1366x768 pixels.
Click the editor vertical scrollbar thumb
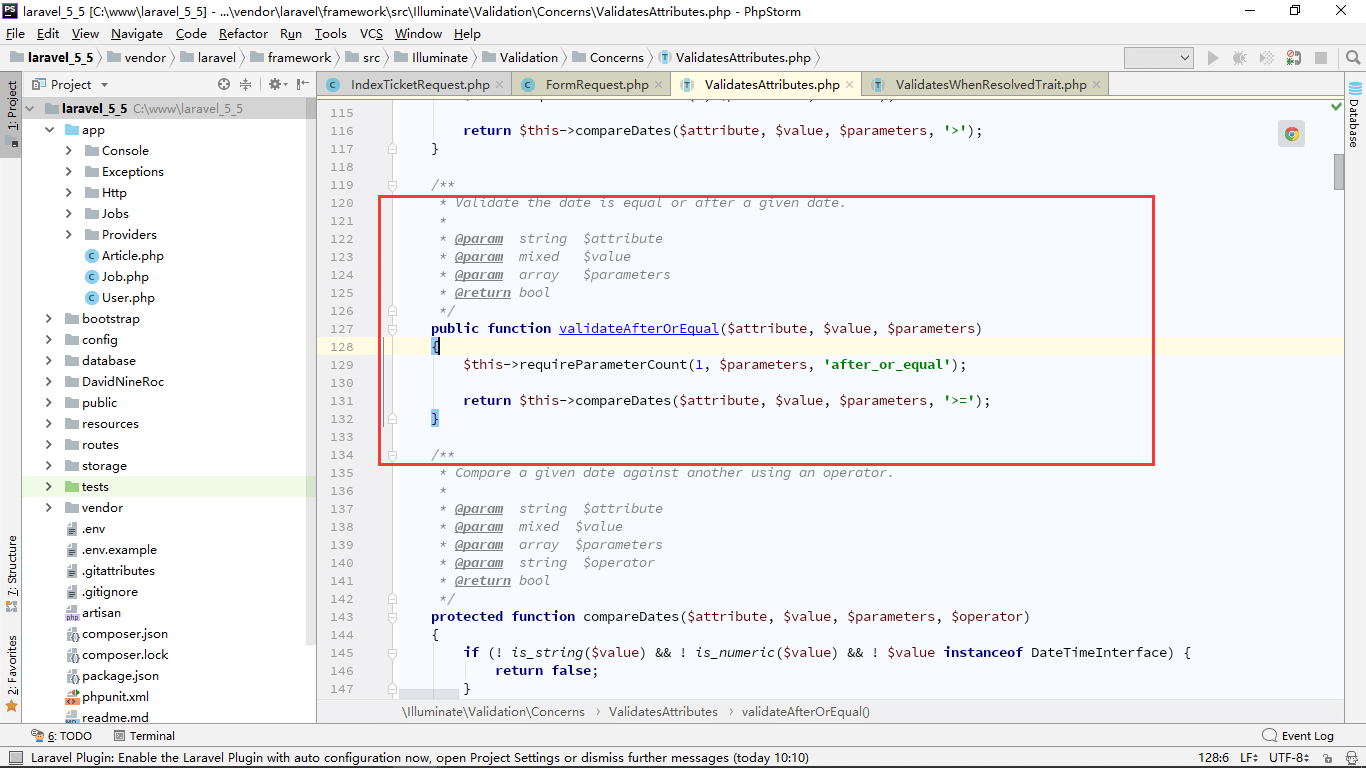1339,172
